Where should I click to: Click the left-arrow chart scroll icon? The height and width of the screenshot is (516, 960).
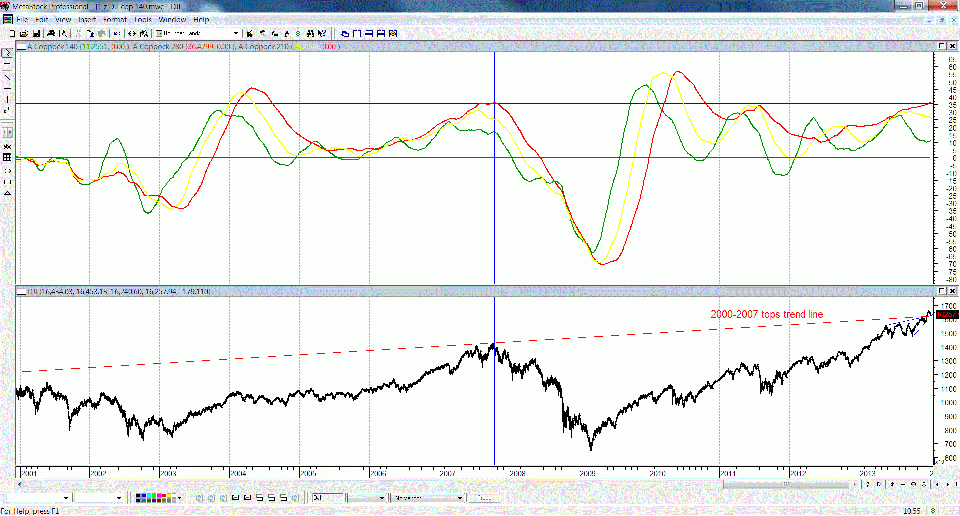pos(937,484)
